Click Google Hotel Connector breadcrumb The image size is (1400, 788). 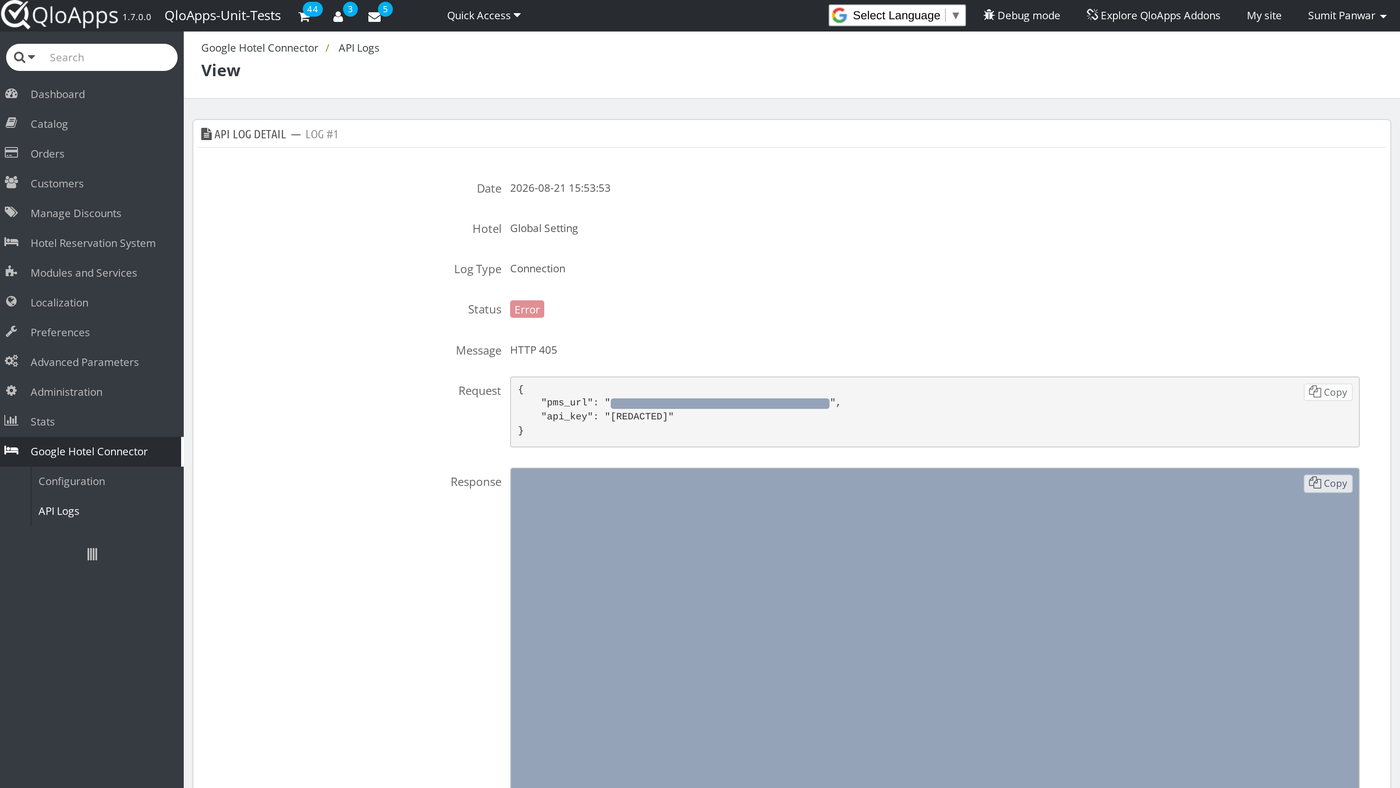[260, 48]
